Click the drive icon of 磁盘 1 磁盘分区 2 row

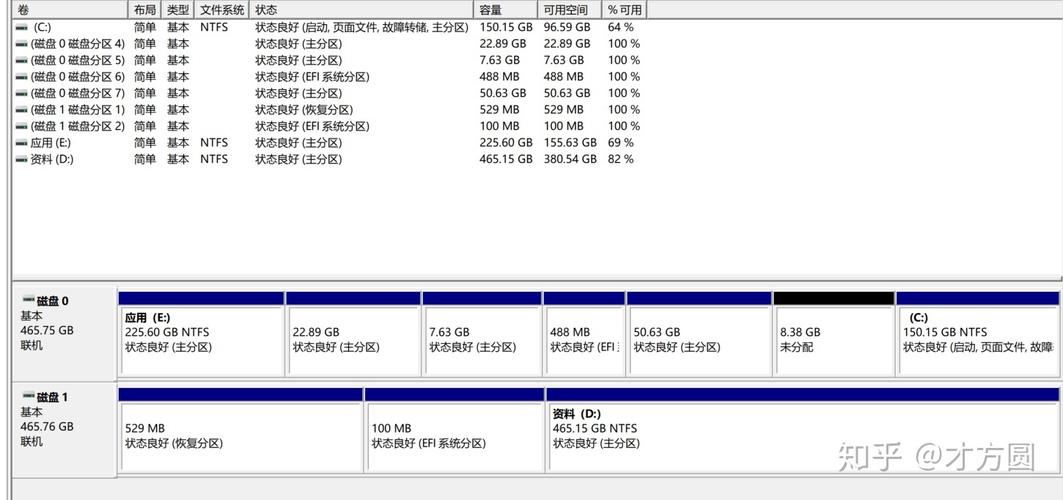(x=22, y=127)
